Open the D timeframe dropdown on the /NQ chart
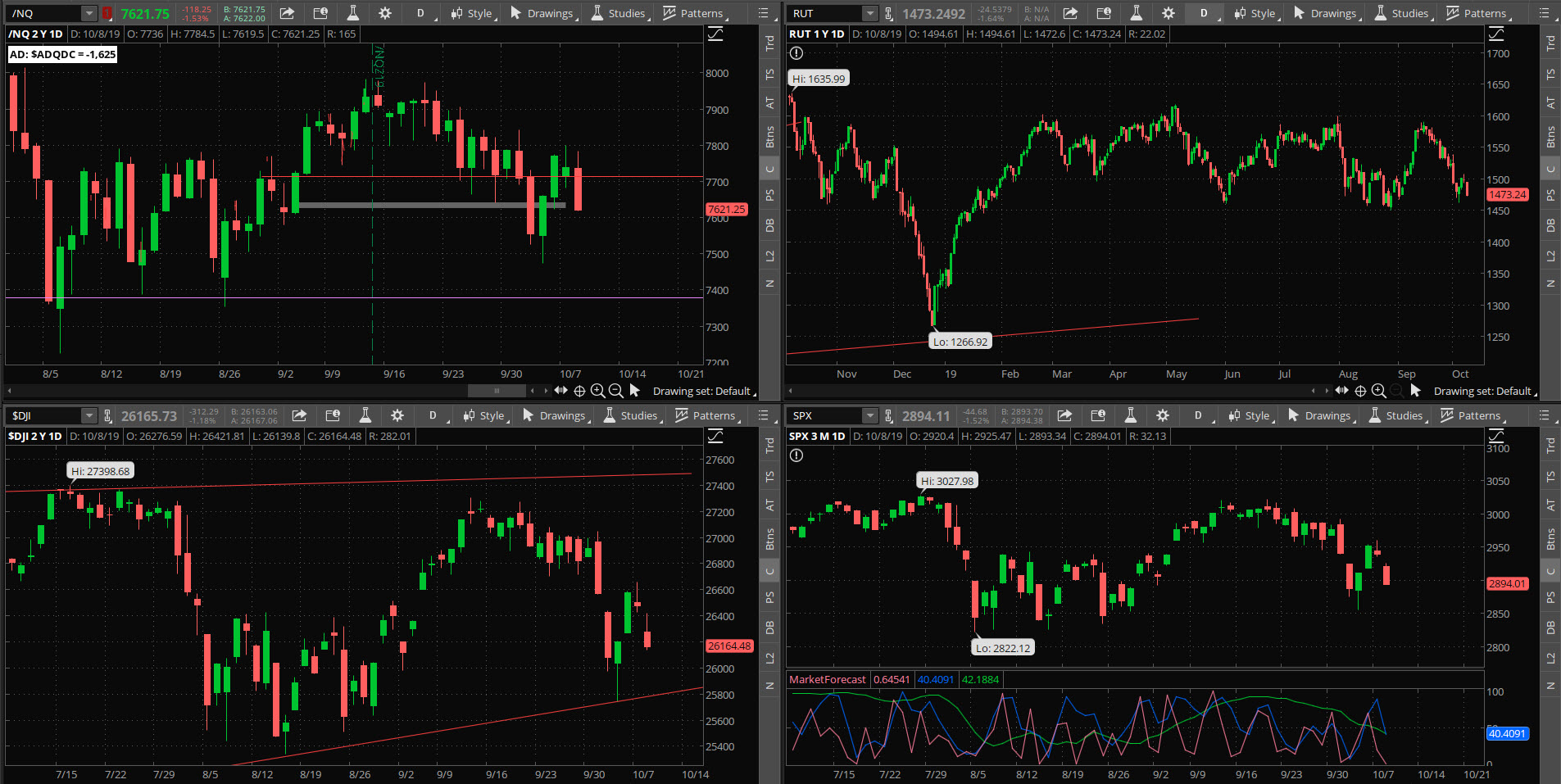 pos(423,13)
